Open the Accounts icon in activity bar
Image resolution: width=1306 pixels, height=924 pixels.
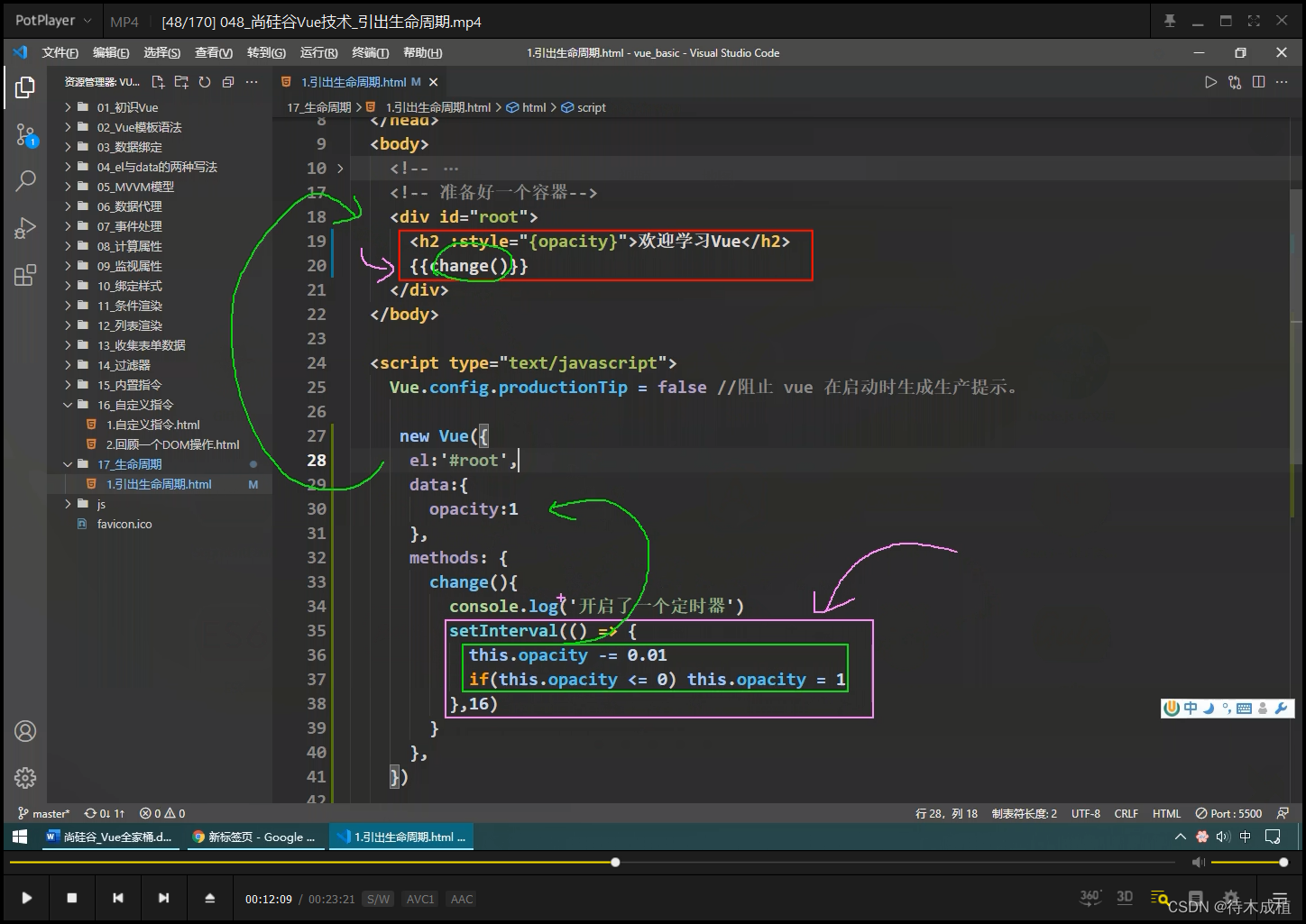click(25, 731)
